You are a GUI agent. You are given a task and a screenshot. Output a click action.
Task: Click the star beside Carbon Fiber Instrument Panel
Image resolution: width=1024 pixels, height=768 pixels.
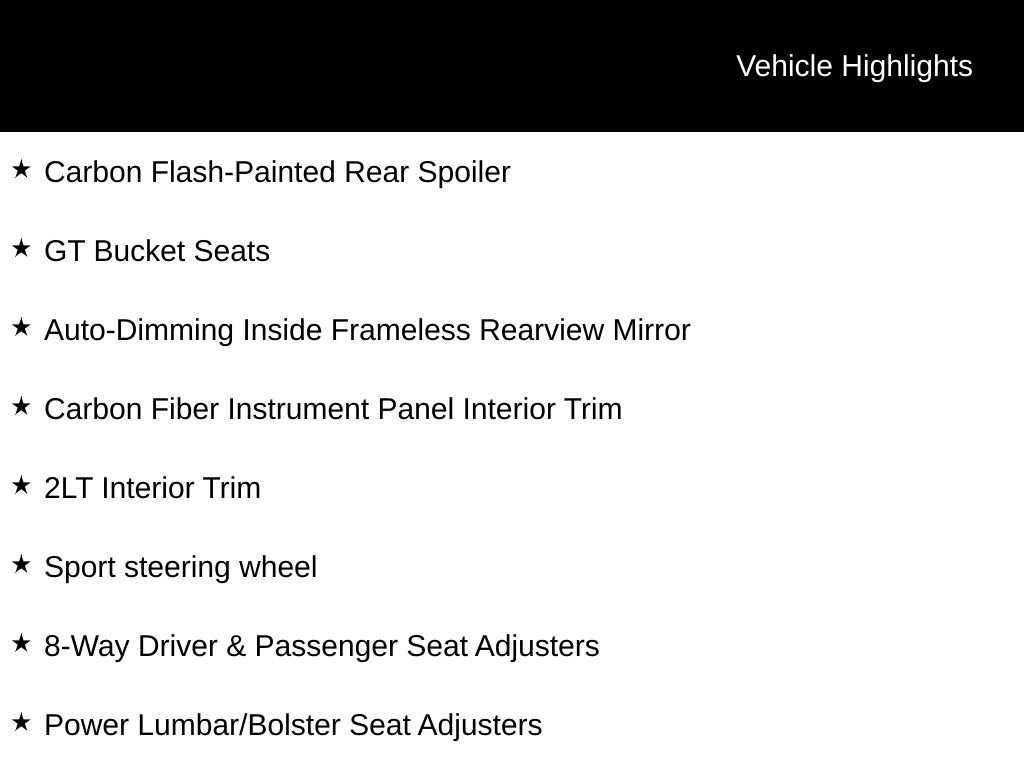pos(21,407)
